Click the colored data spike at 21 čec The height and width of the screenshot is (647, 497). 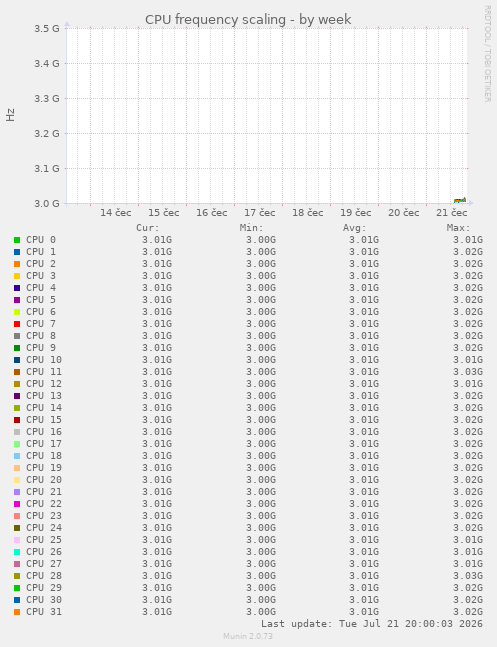(x=460, y=200)
